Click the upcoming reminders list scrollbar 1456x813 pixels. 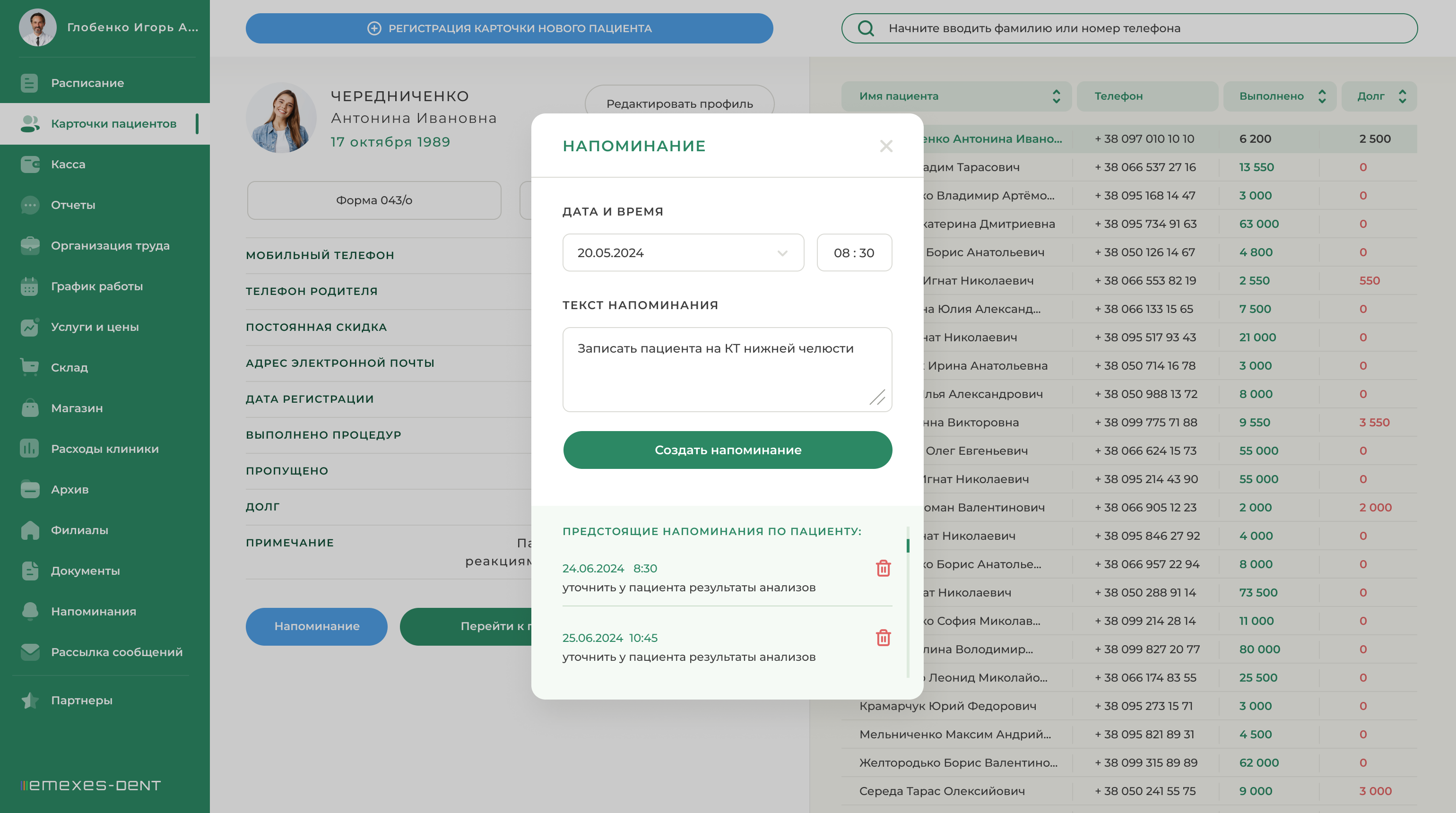(x=908, y=602)
